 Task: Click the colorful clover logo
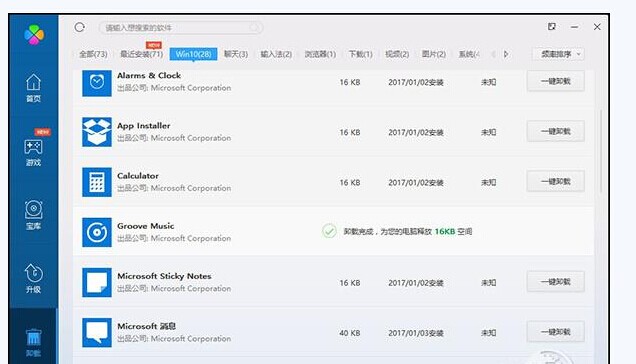(34, 34)
